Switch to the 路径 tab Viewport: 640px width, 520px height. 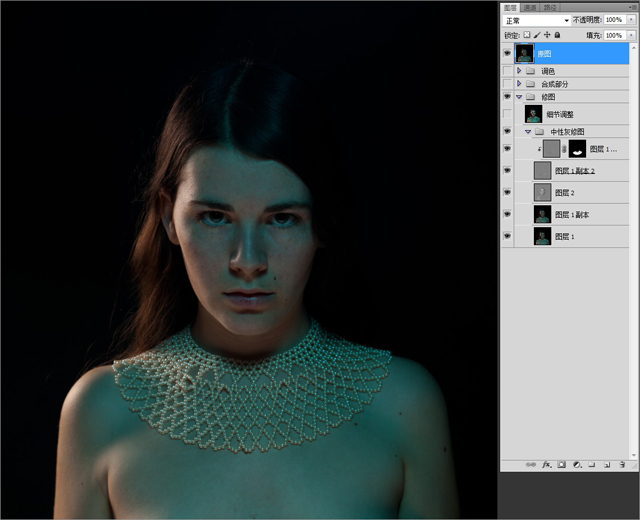[547, 6]
